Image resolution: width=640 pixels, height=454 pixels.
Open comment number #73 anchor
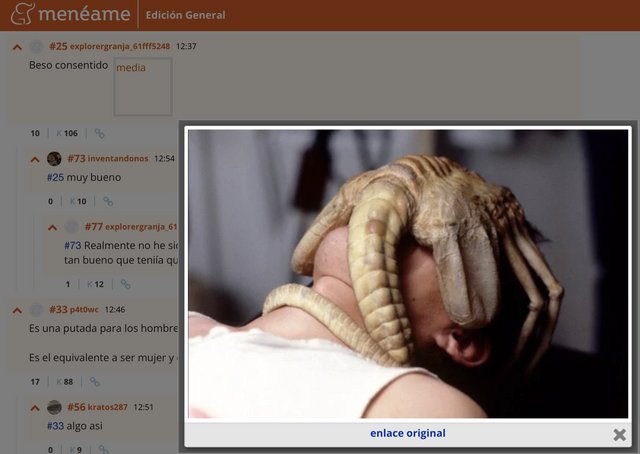(x=76, y=158)
